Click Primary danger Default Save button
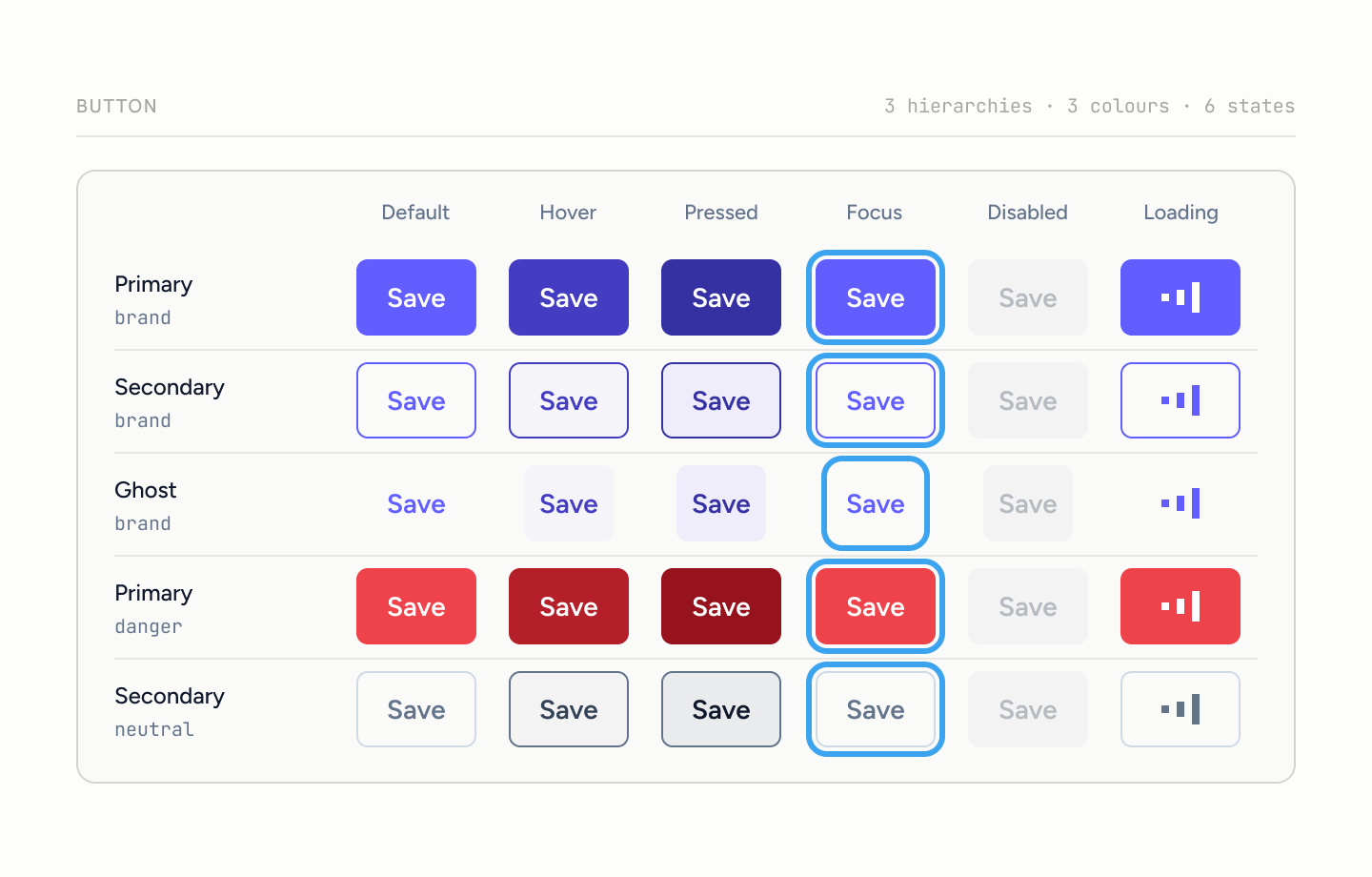This screenshot has width=1372, height=877. pyautogui.click(x=416, y=606)
